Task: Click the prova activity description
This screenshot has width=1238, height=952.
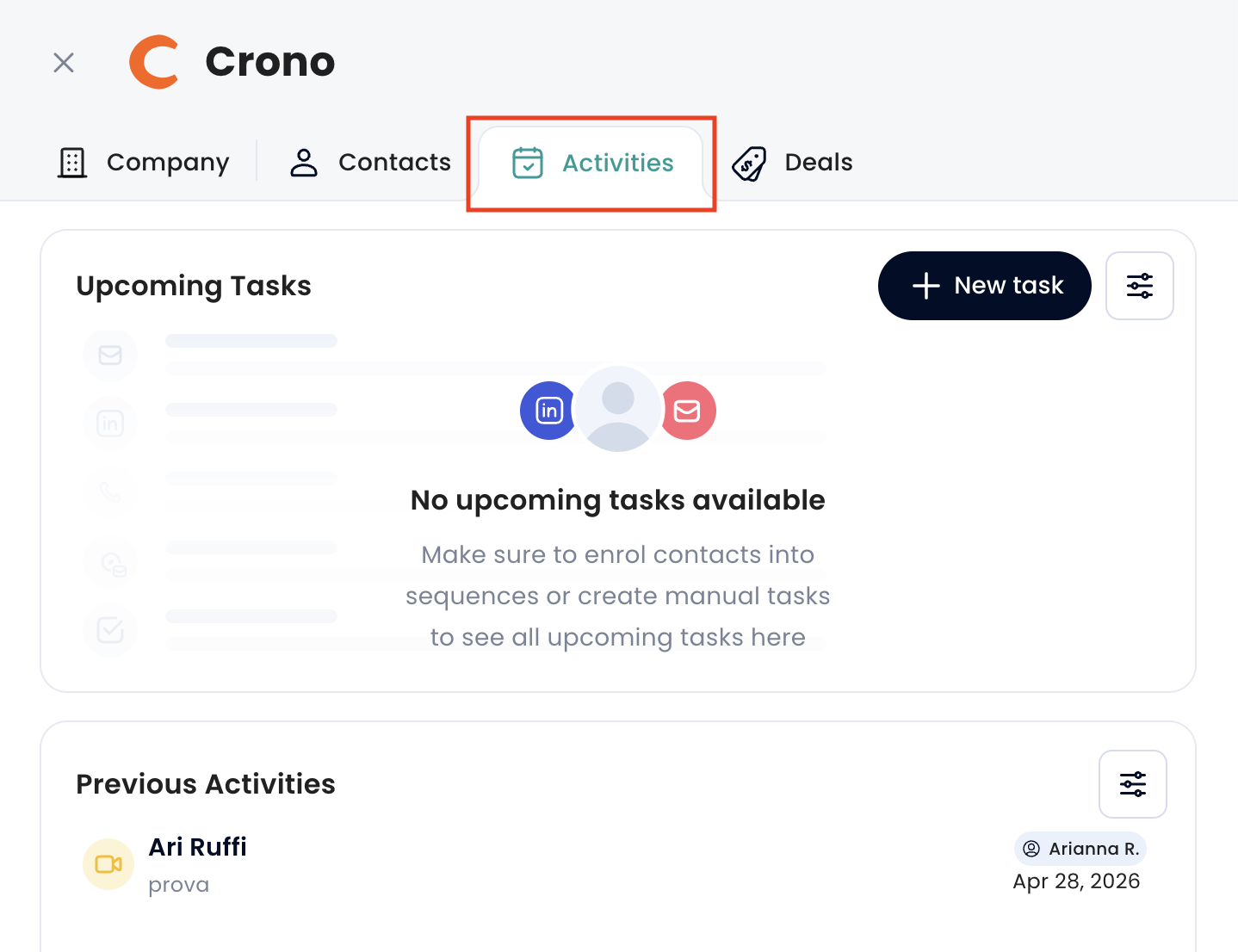Action: pos(179,885)
